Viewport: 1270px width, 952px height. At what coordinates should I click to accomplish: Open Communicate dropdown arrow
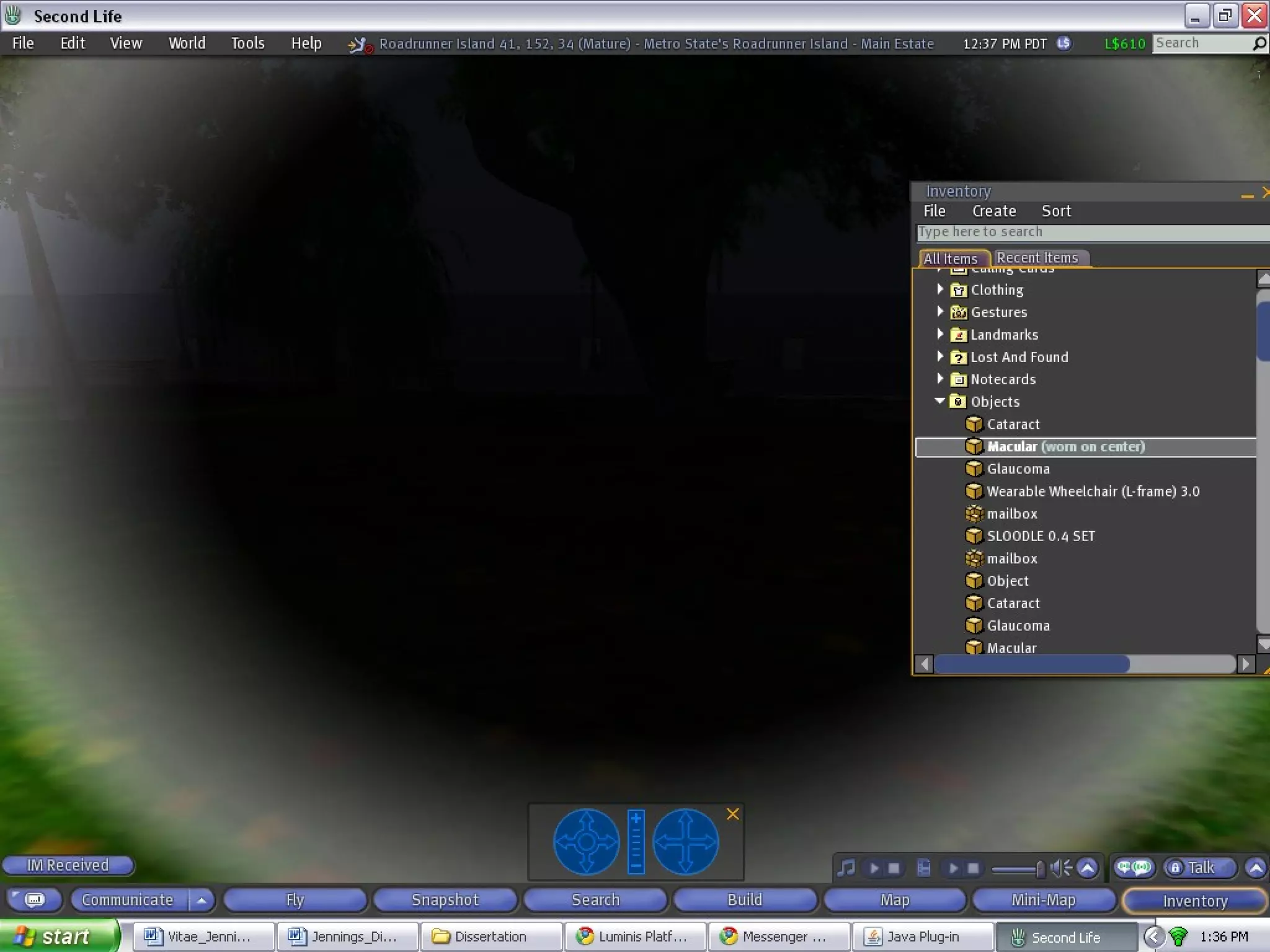[202, 900]
